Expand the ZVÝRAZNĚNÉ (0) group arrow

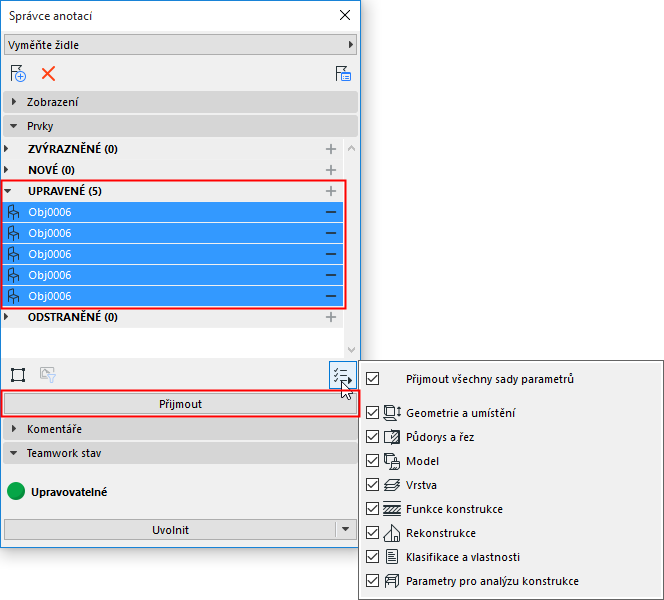point(6,149)
